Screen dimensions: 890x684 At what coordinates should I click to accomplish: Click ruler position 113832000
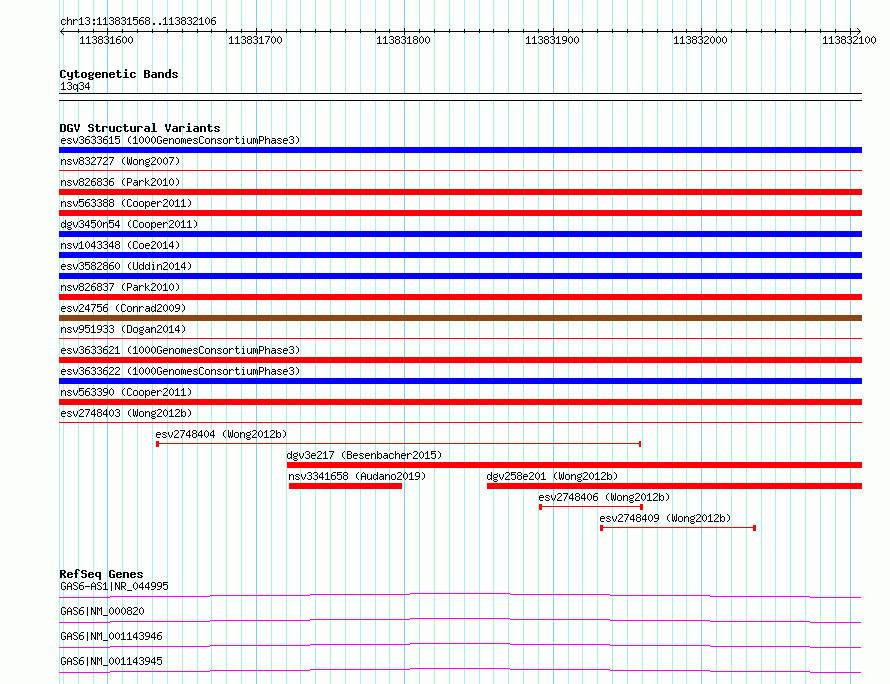700,40
